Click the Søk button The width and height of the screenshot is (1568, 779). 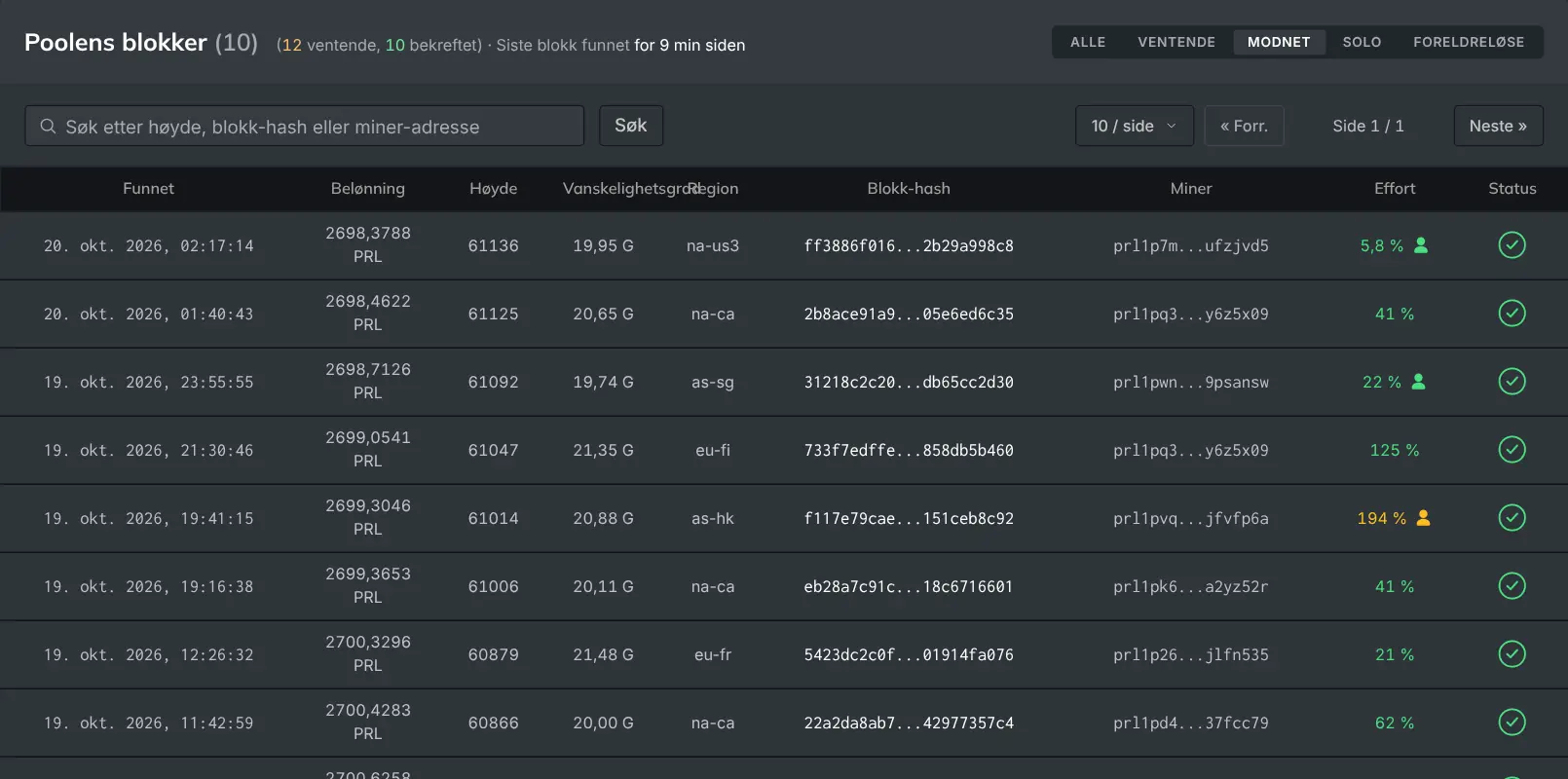pyautogui.click(x=631, y=126)
